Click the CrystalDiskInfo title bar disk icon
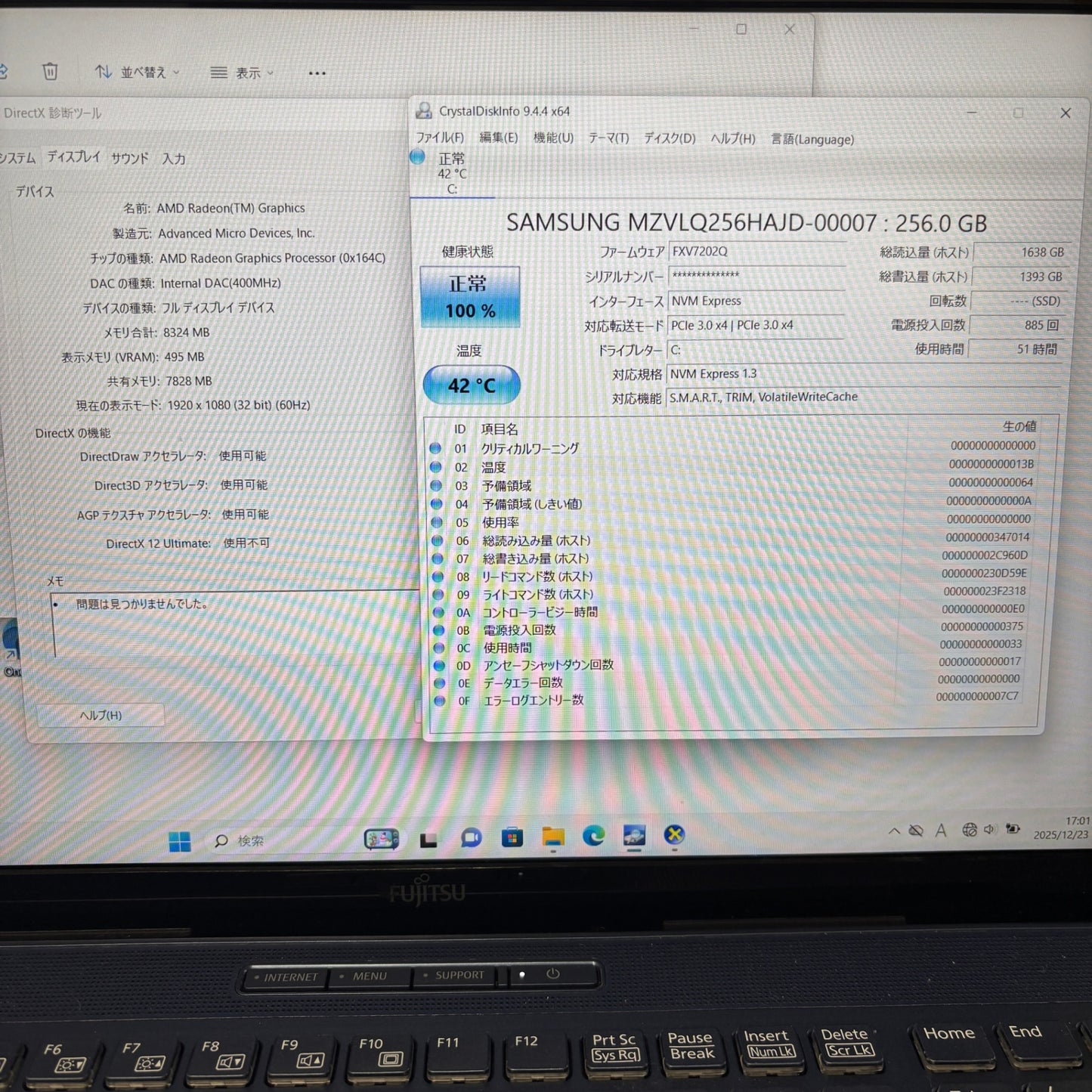This screenshot has width=1092, height=1092. tap(423, 111)
